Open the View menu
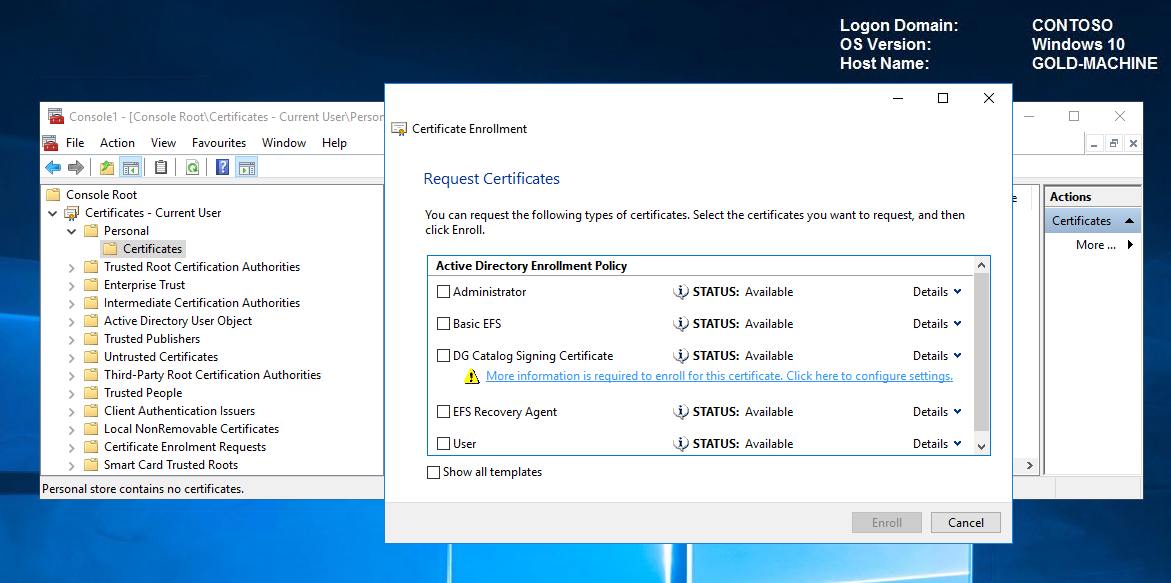Screen dimensions: 1171x583 coord(164,143)
